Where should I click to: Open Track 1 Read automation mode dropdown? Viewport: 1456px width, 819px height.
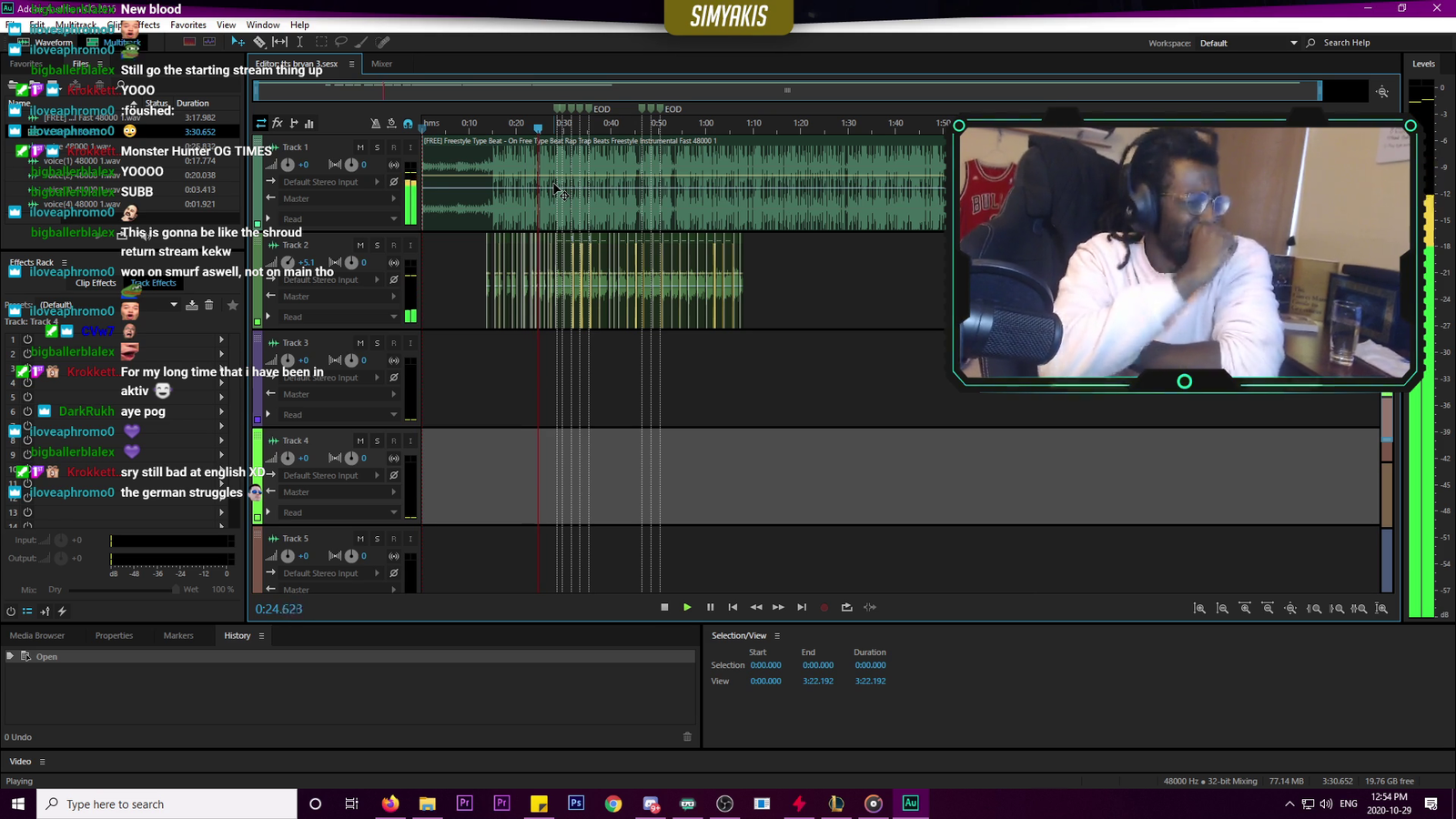[339, 219]
